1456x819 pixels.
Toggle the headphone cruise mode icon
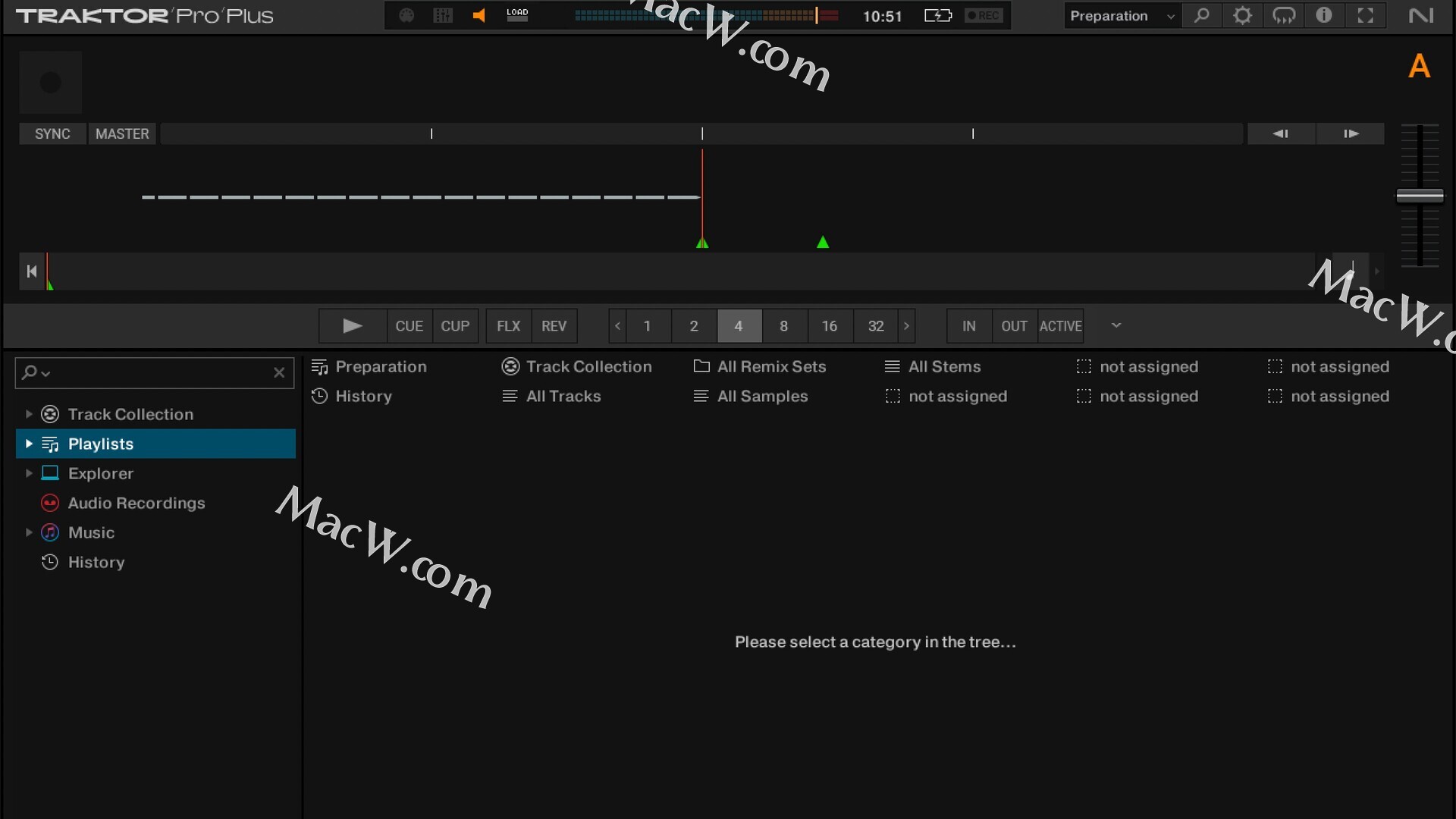coord(1283,16)
